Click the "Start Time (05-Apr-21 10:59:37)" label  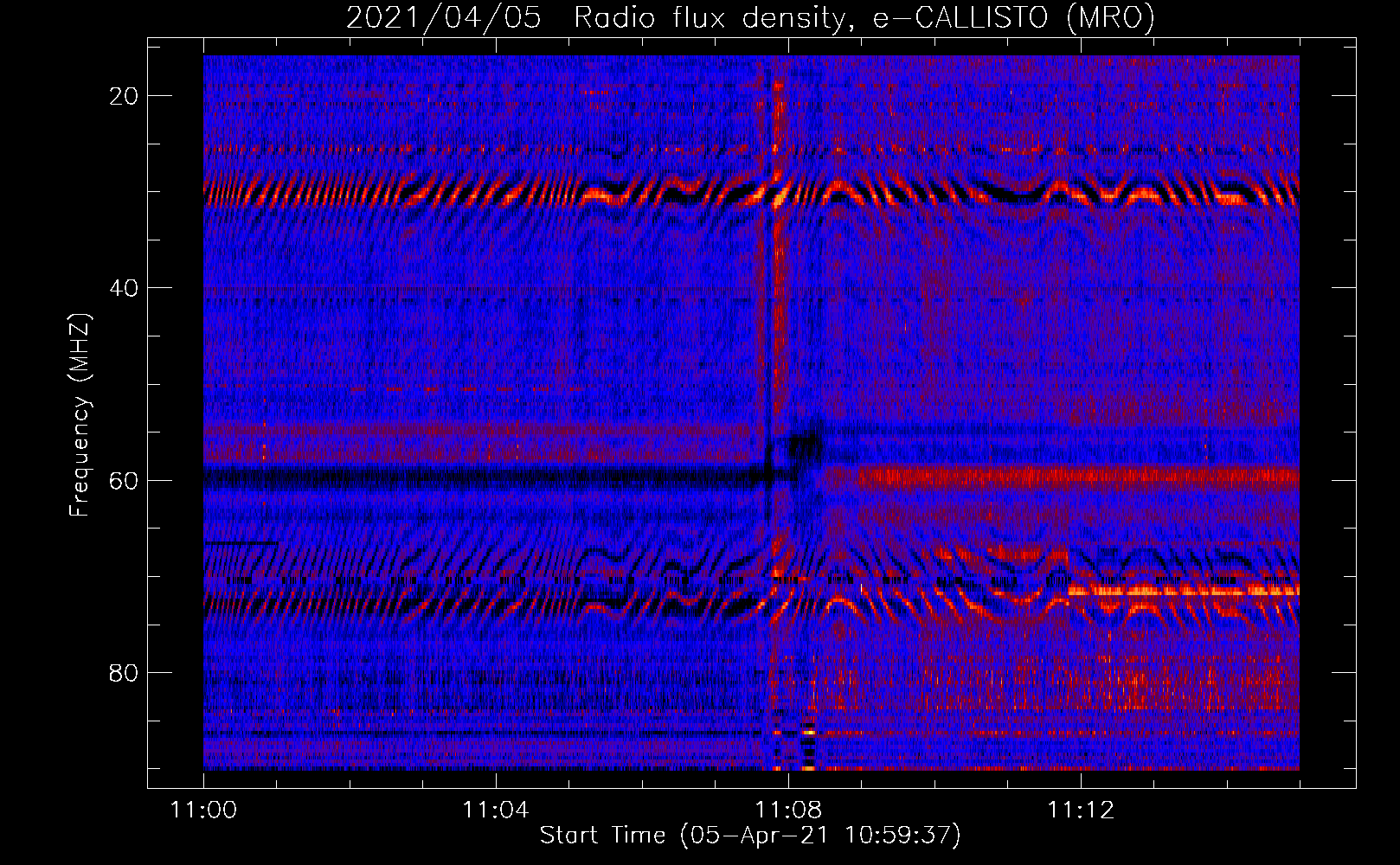point(750,836)
